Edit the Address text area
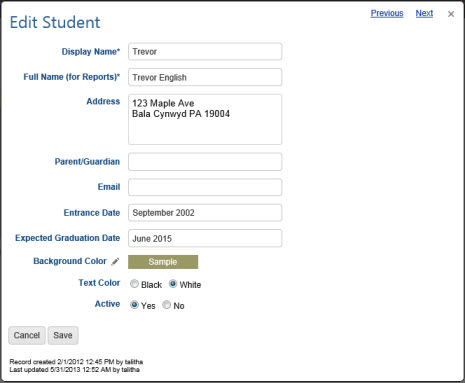The height and width of the screenshot is (383, 465). pos(205,119)
